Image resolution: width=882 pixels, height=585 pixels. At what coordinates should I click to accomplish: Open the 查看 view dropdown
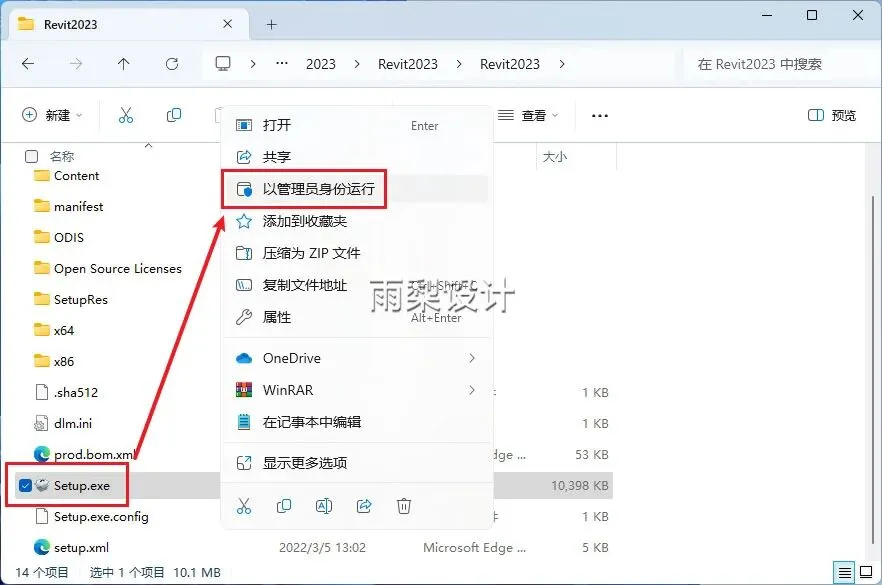[x=528, y=115]
